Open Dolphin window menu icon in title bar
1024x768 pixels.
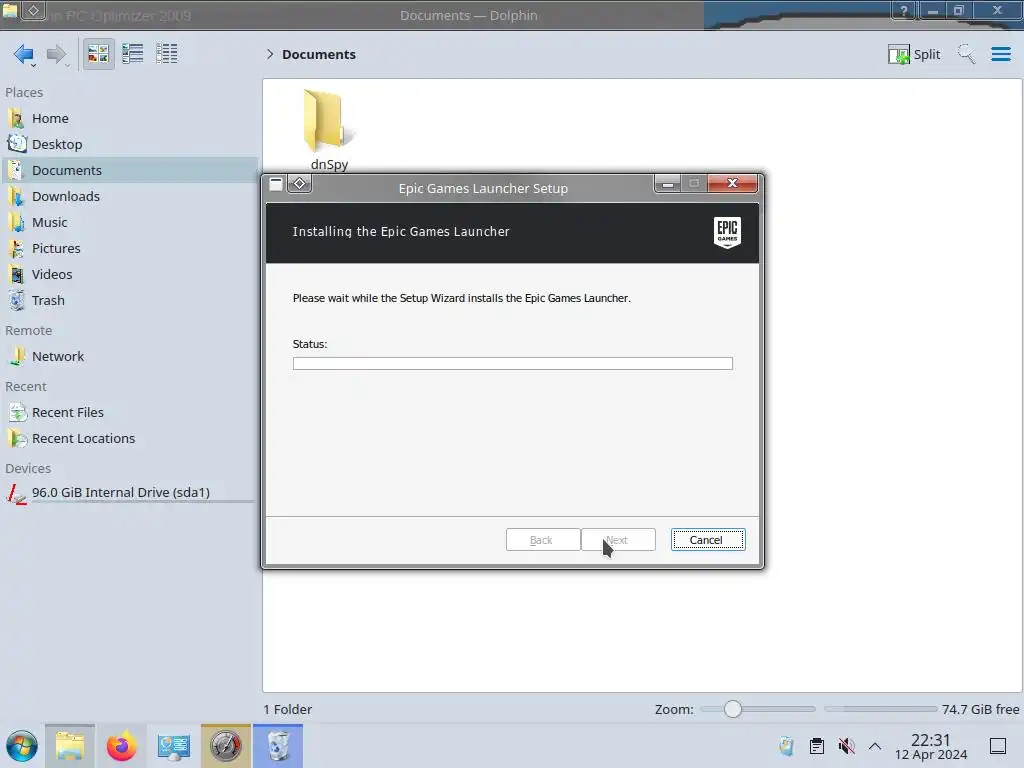(x=10, y=10)
